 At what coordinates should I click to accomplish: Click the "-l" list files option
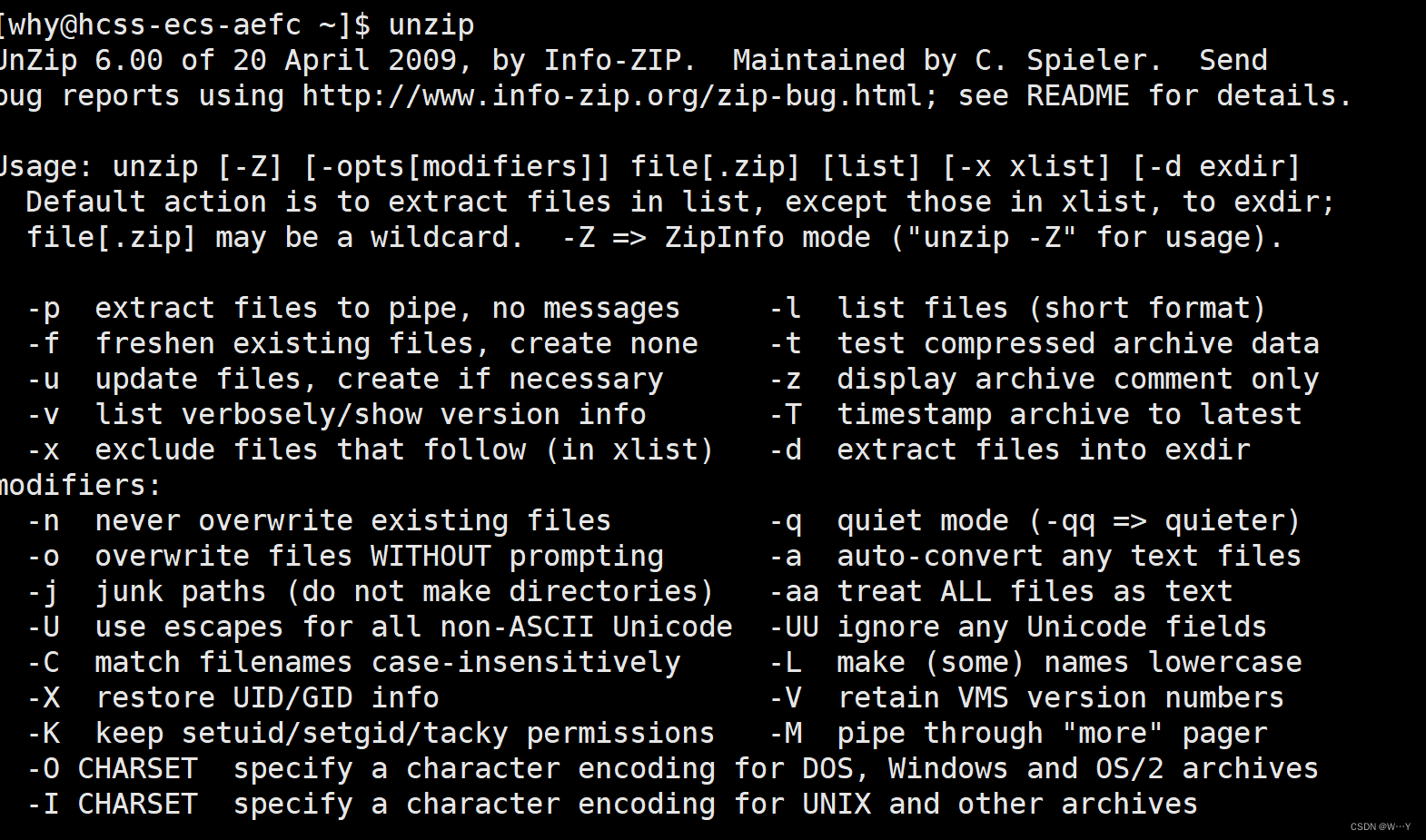pyautogui.click(x=786, y=309)
